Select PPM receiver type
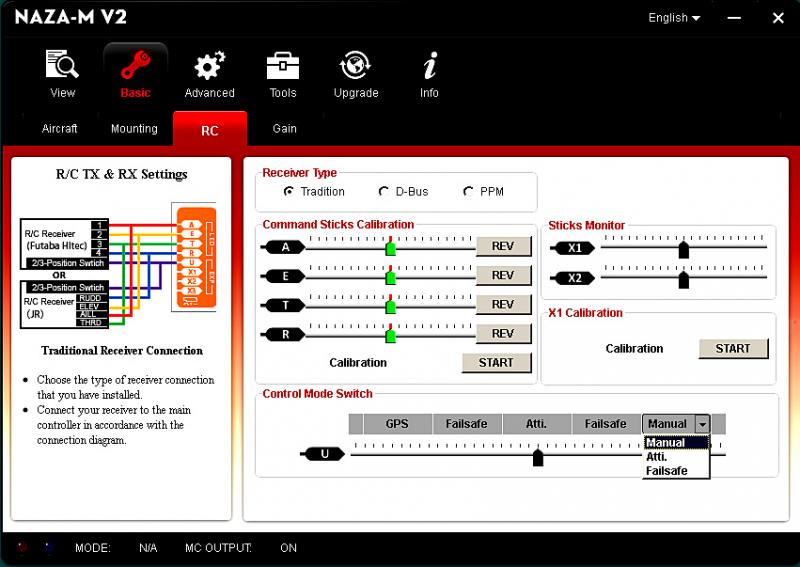The height and width of the screenshot is (567, 800). click(x=468, y=191)
